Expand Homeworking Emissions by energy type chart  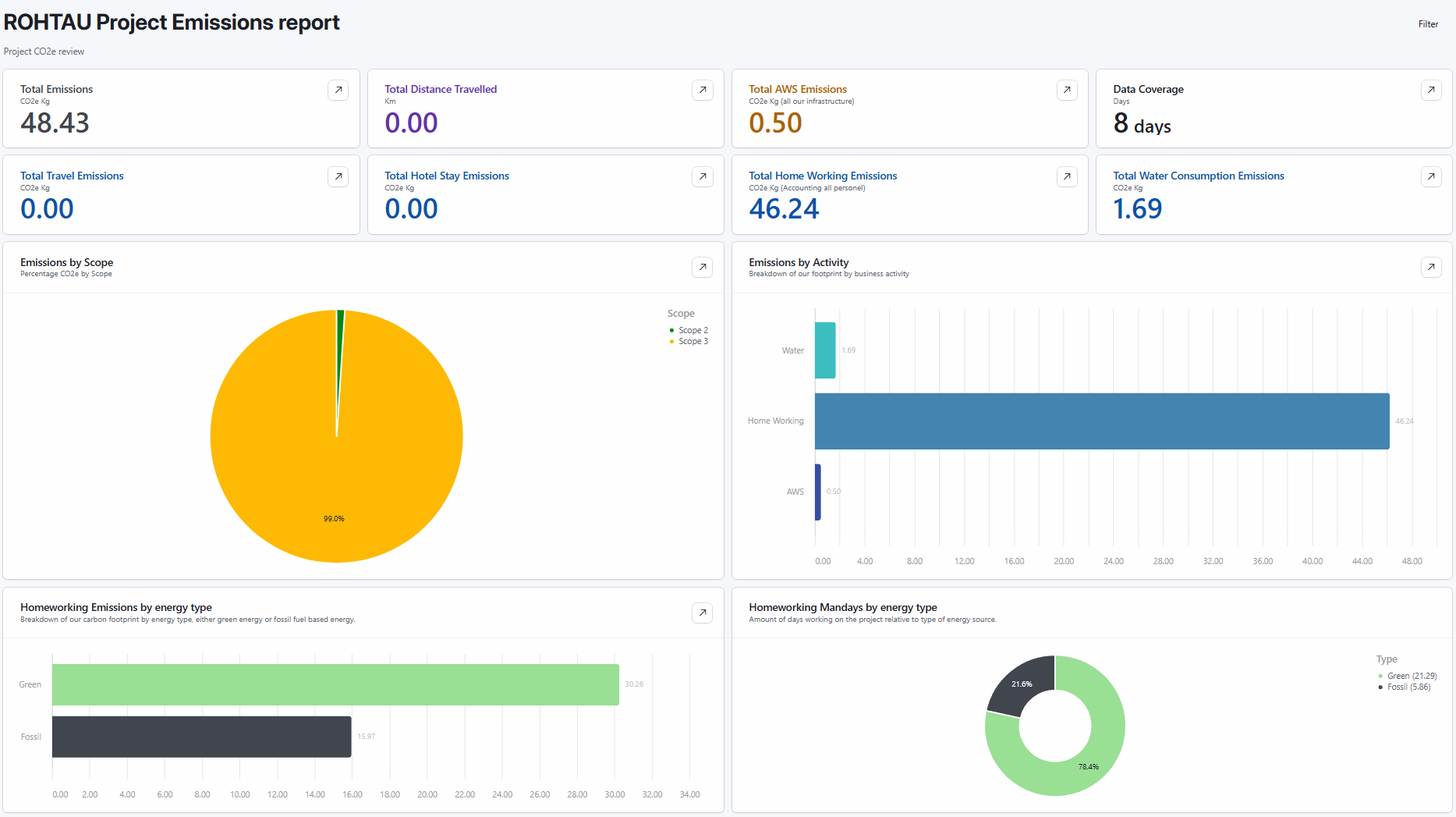click(703, 613)
